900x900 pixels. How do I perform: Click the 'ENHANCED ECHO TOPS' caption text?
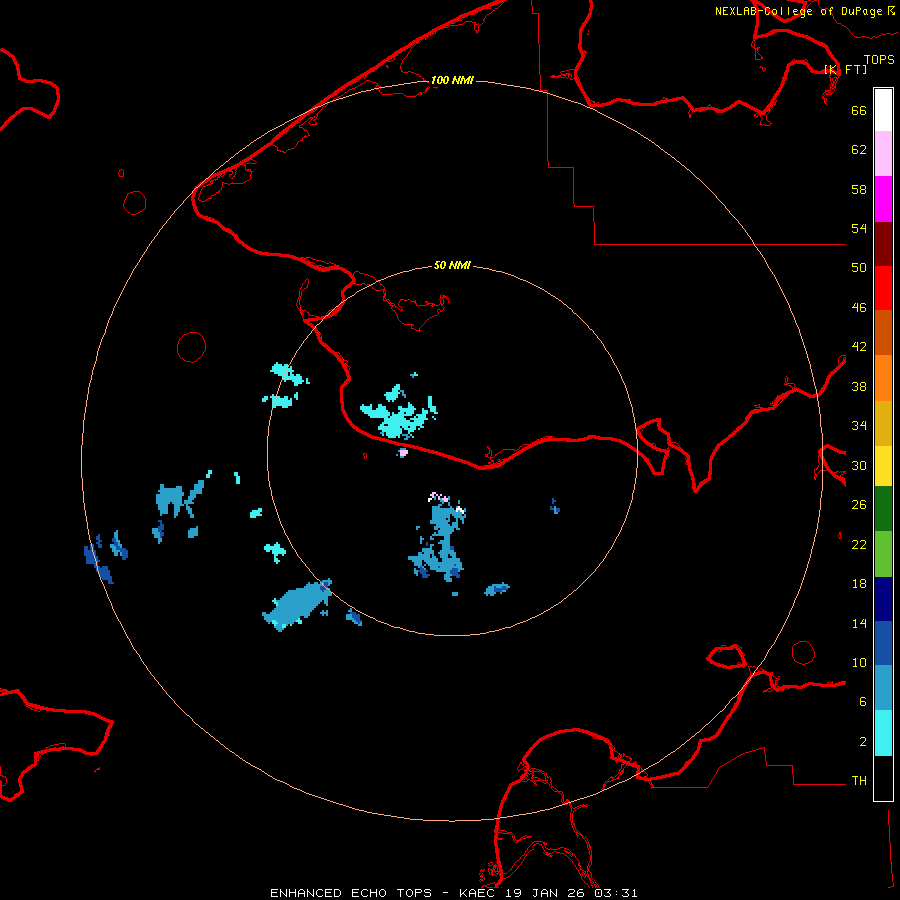pos(351,893)
